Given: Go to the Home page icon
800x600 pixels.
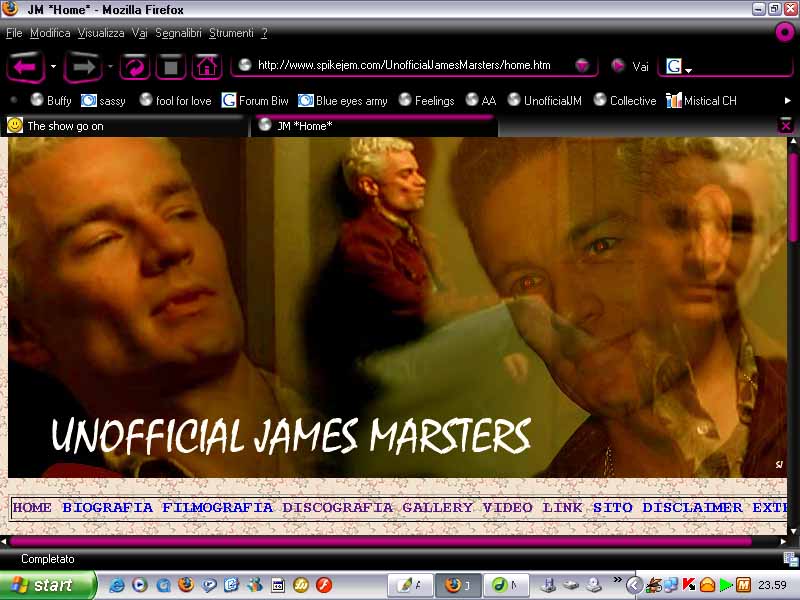Looking at the screenshot, I should tap(207, 67).
